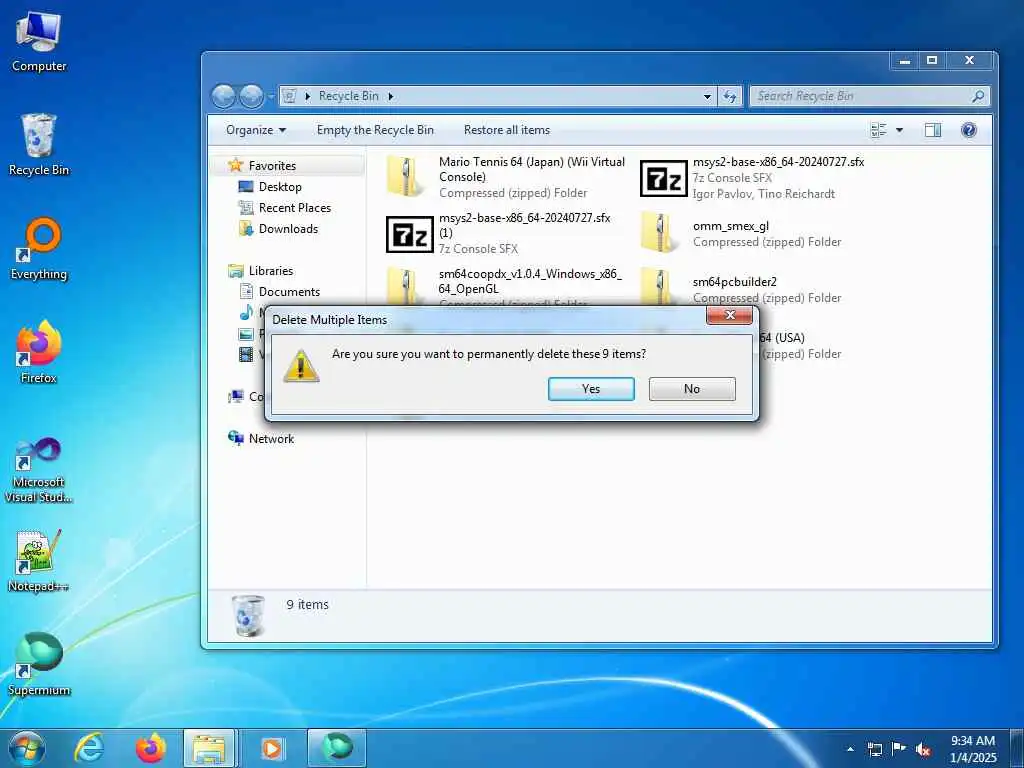The height and width of the screenshot is (768, 1024).
Task: Click the Action Center flag tray icon
Action: coord(899,749)
